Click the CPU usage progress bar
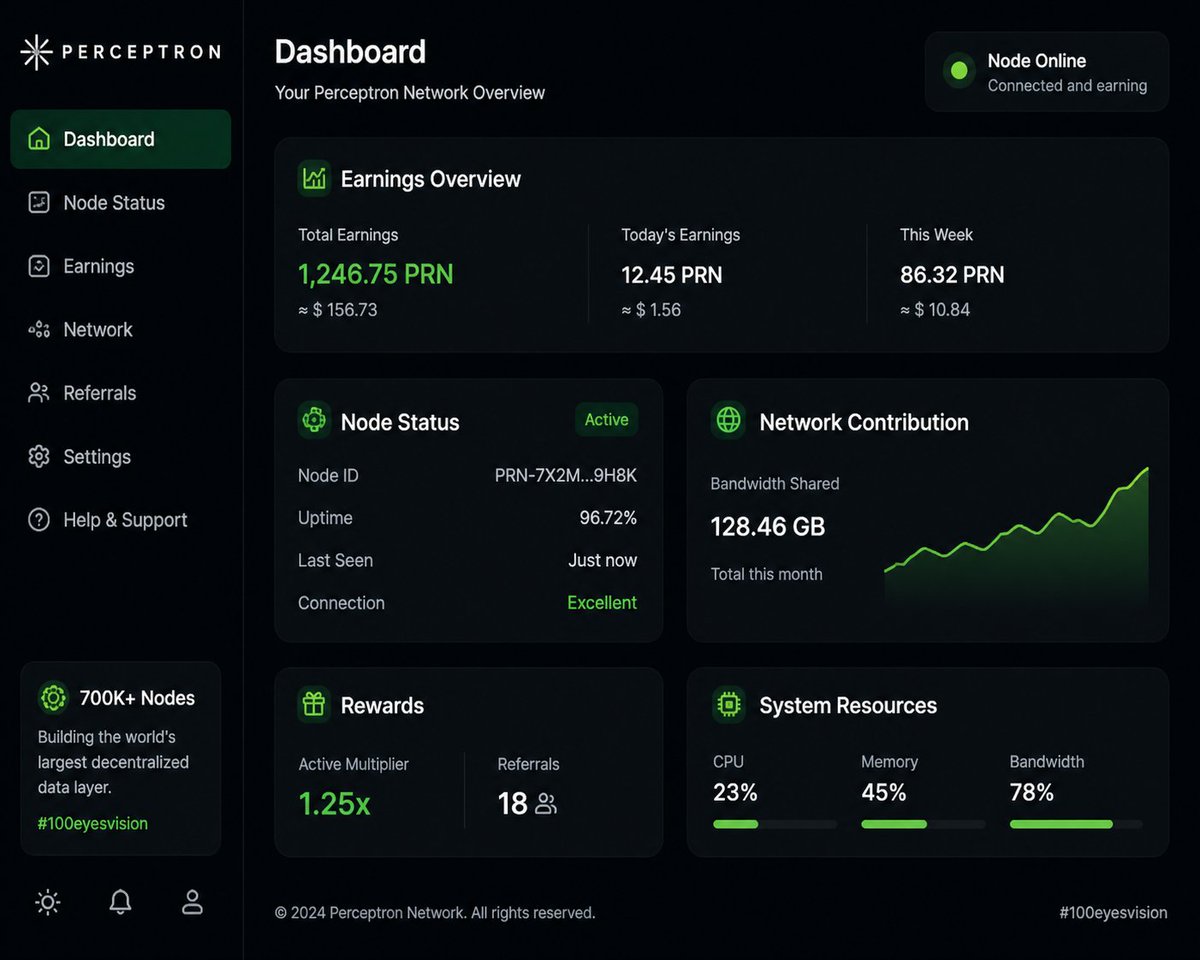 pos(775,824)
